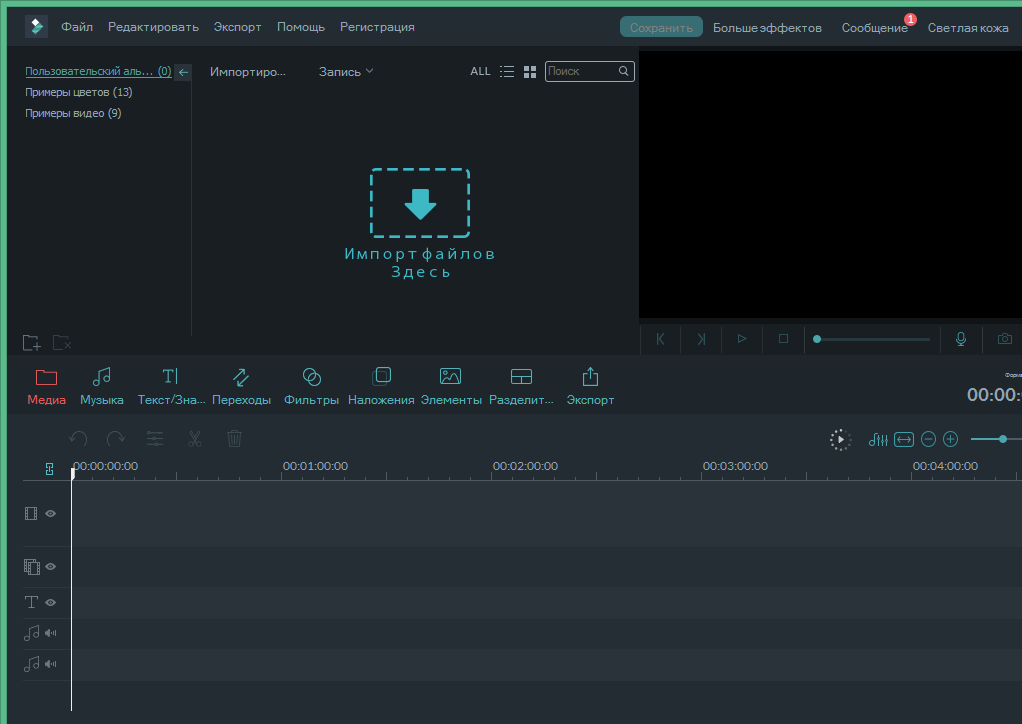
Task: Open the Запись recording dropdown
Action: point(345,71)
